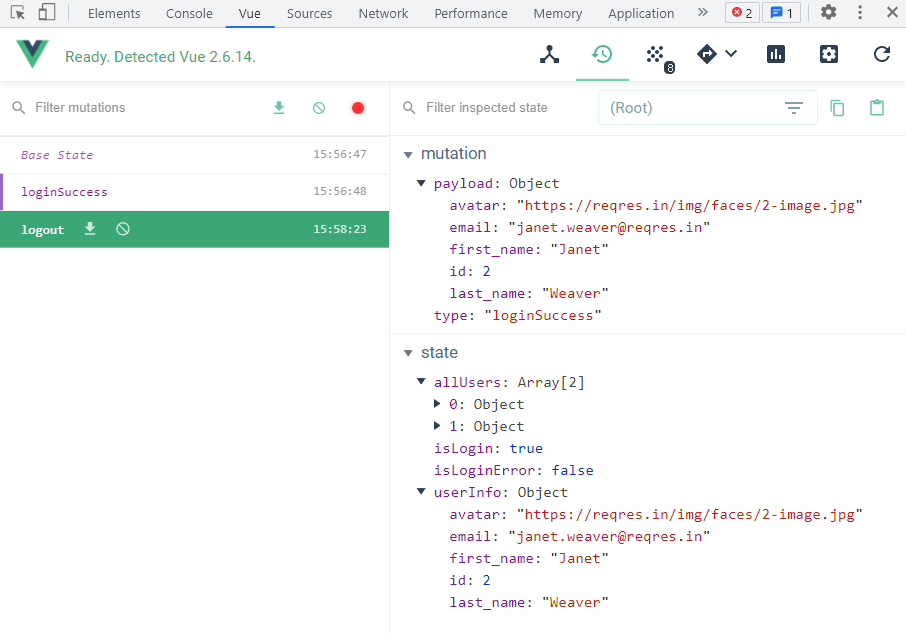Click the filter lines icon in Root selector
This screenshot has width=906, height=633.
(x=794, y=107)
